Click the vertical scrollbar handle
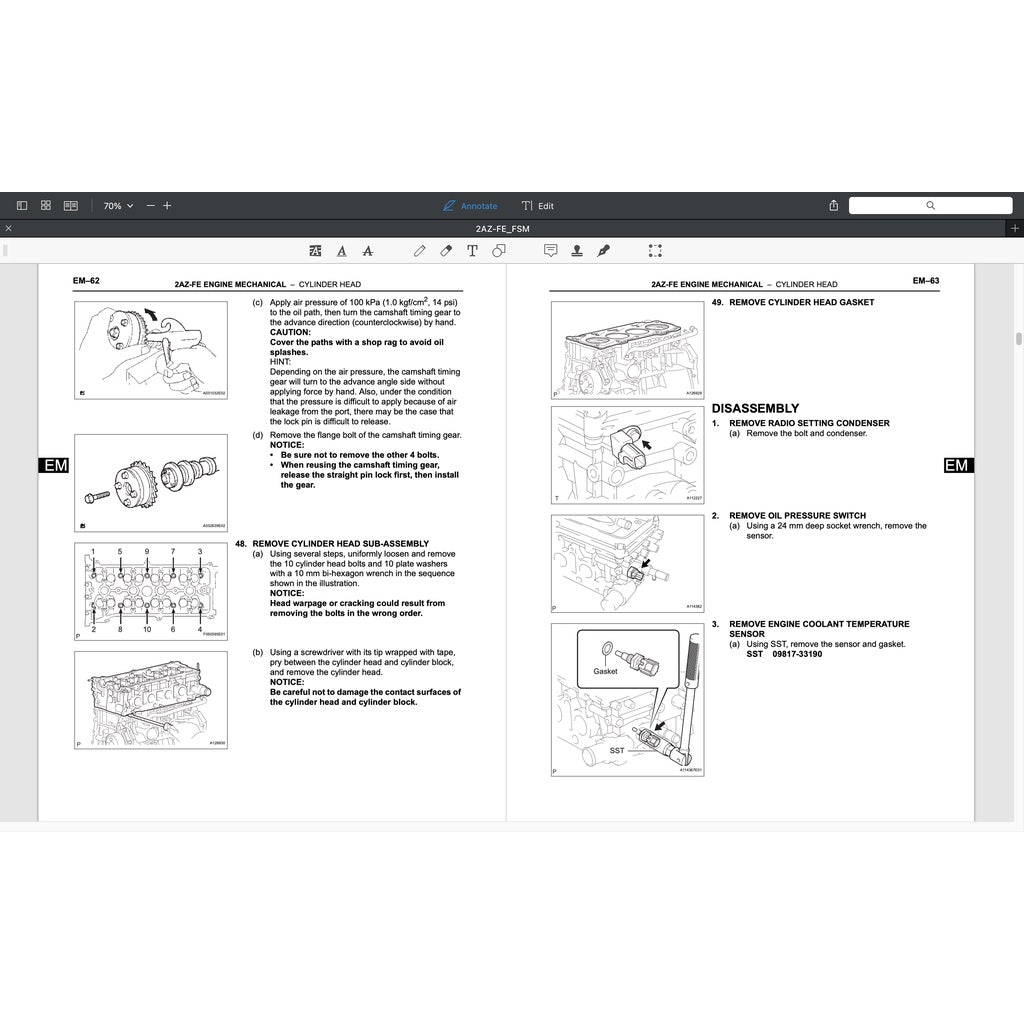The width and height of the screenshot is (1024, 1024). coord(1019,338)
